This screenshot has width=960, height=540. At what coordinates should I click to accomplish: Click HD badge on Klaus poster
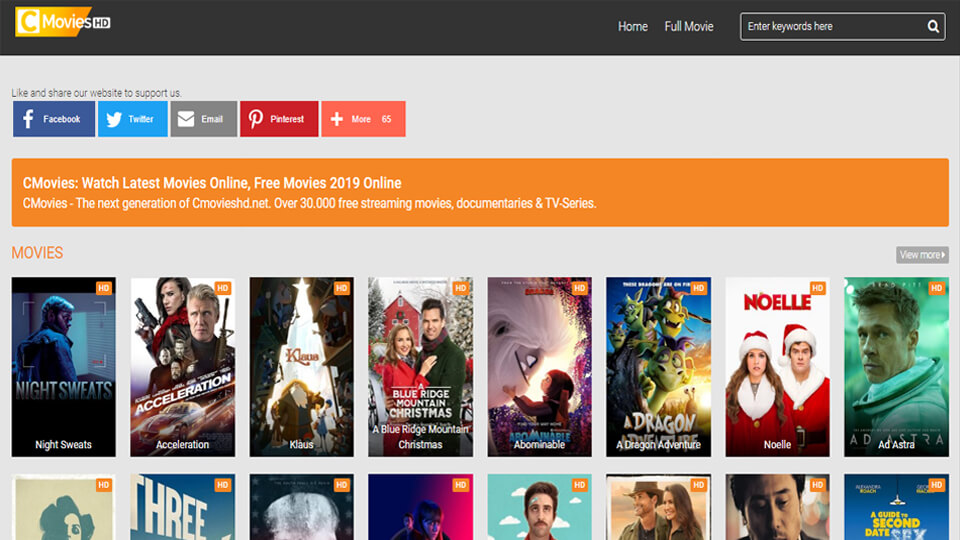pos(342,288)
